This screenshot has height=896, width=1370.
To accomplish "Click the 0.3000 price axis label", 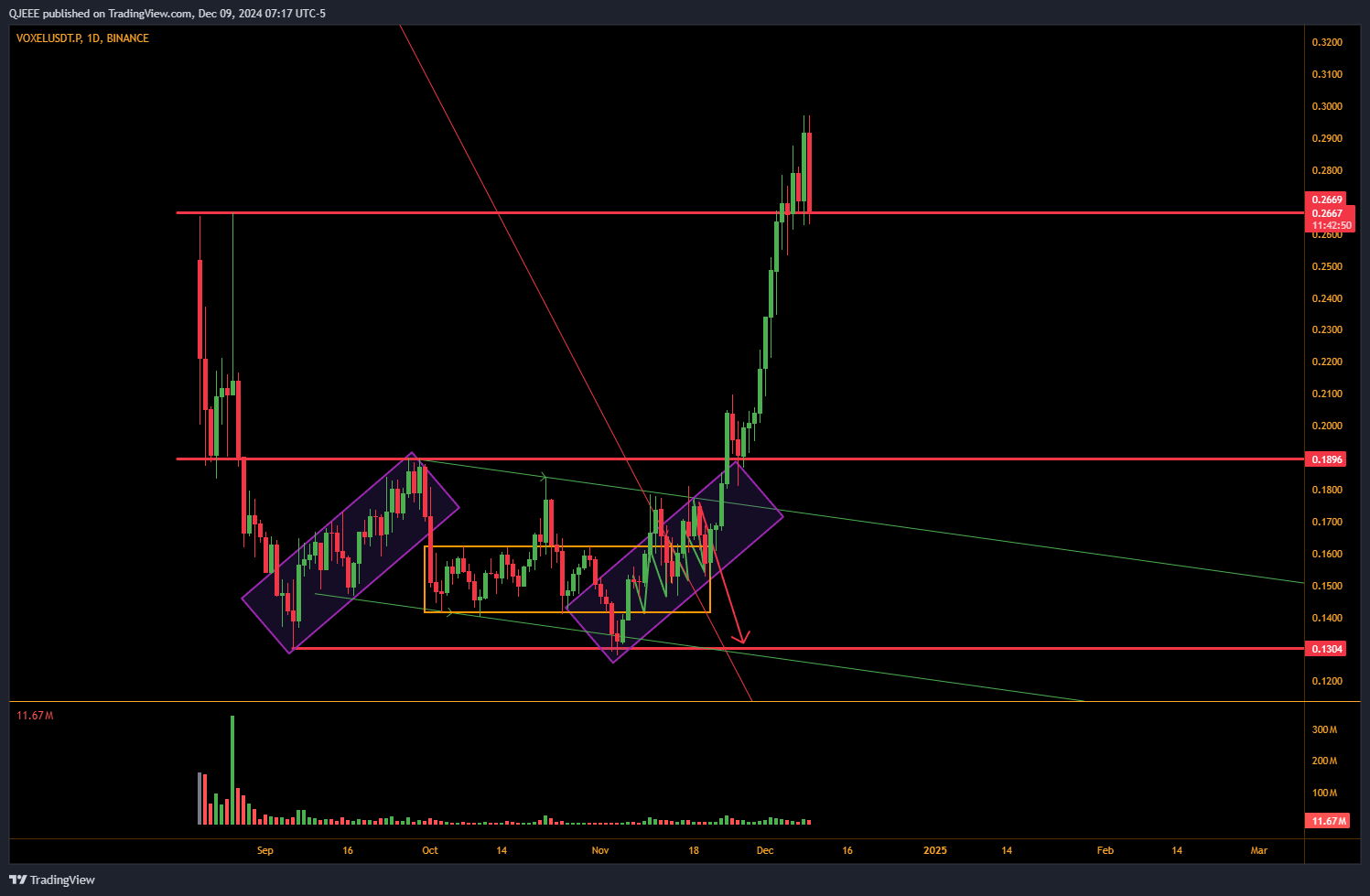I will [x=1327, y=106].
